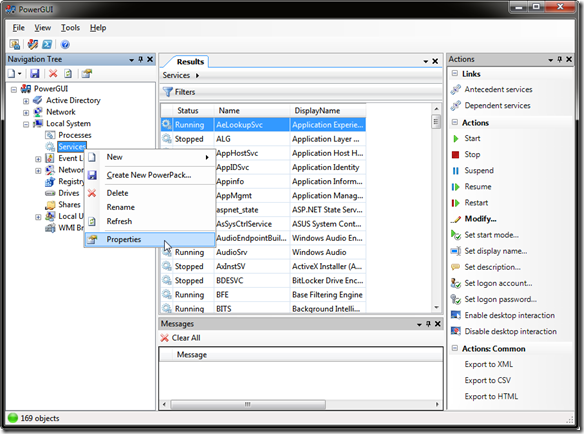Expand the Local Users node
This screenshot has height=434, width=584.
pos(38,217)
